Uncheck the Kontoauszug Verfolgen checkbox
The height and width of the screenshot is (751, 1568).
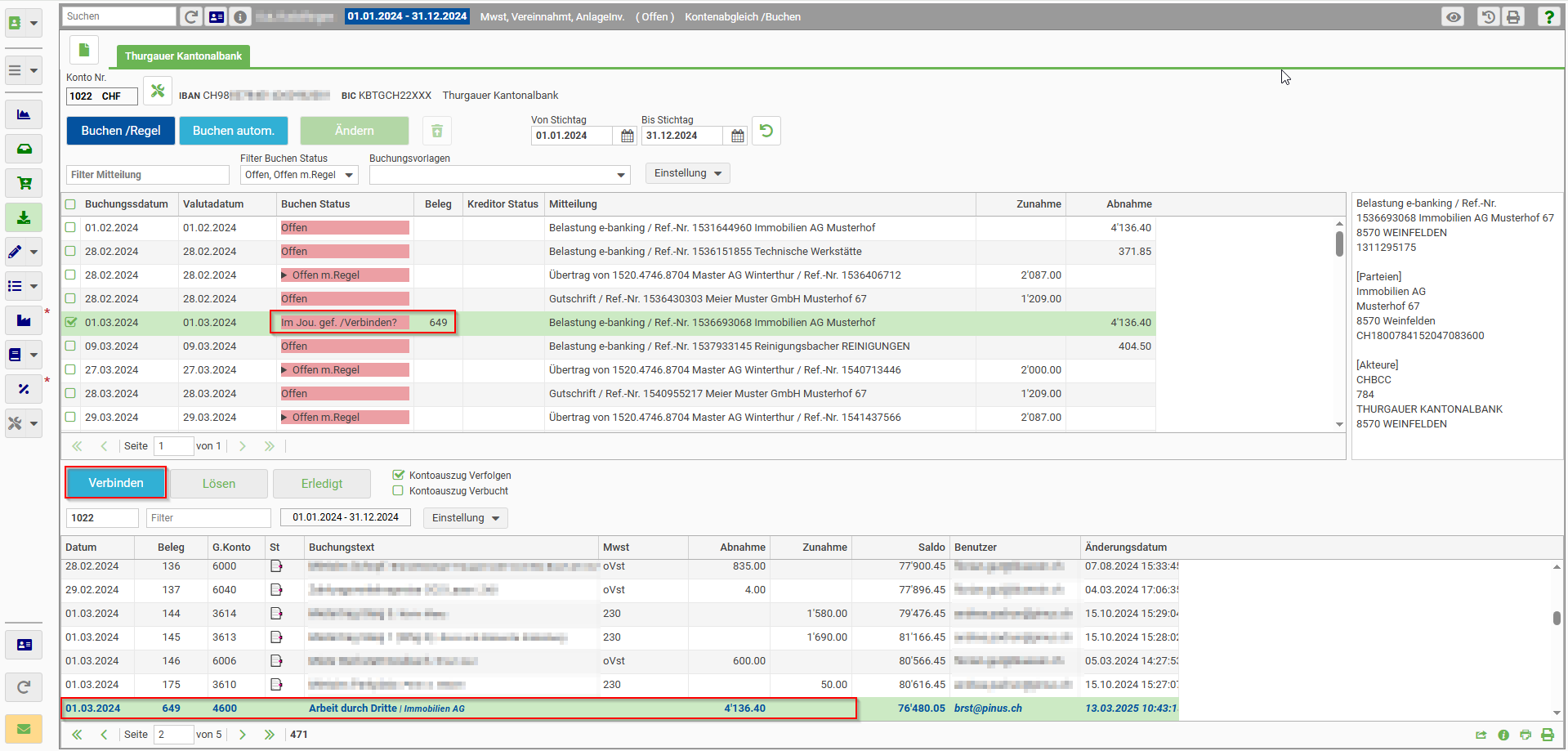(399, 475)
